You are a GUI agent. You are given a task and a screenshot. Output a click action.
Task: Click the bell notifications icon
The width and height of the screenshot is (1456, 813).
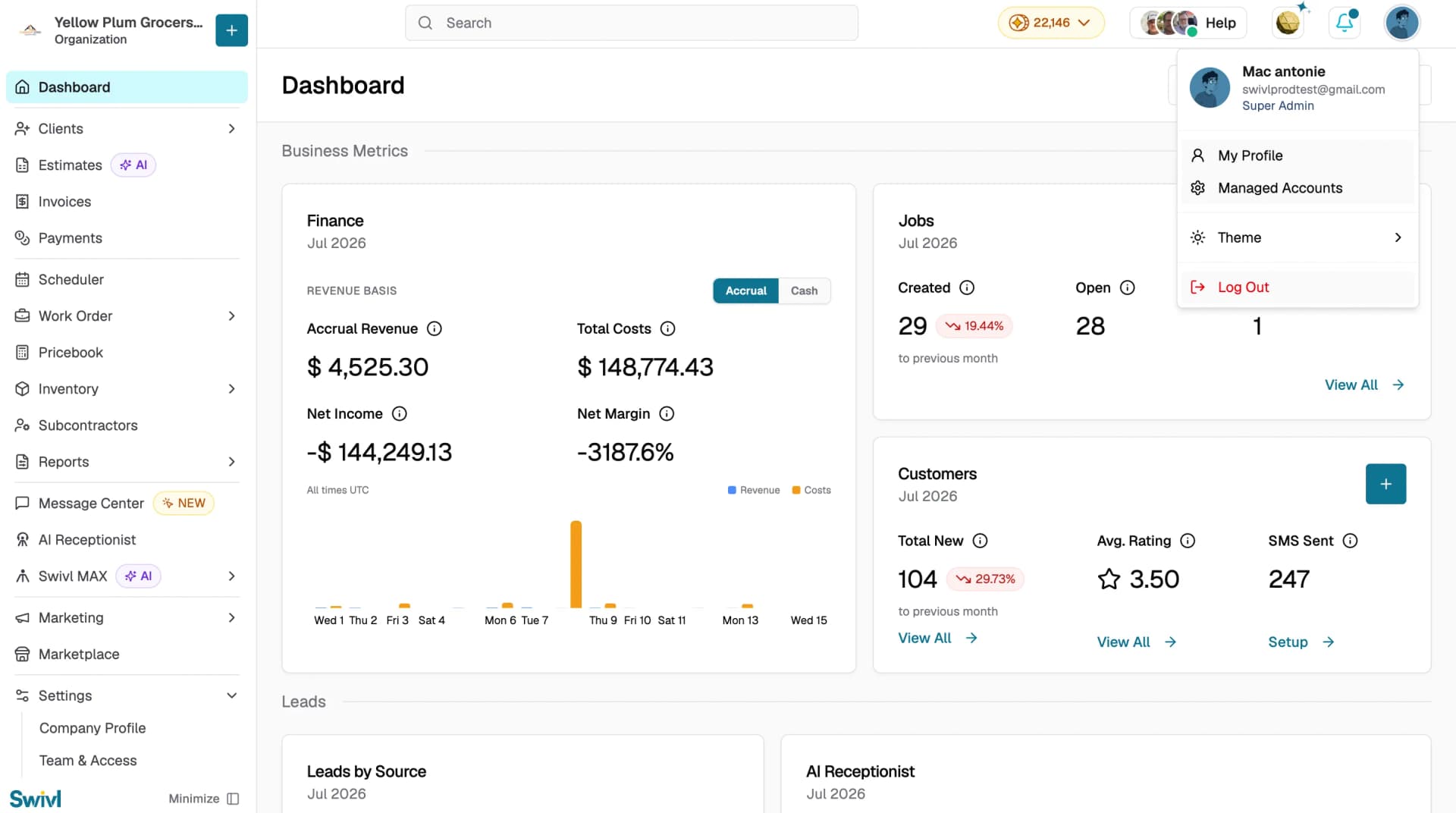pyautogui.click(x=1345, y=23)
